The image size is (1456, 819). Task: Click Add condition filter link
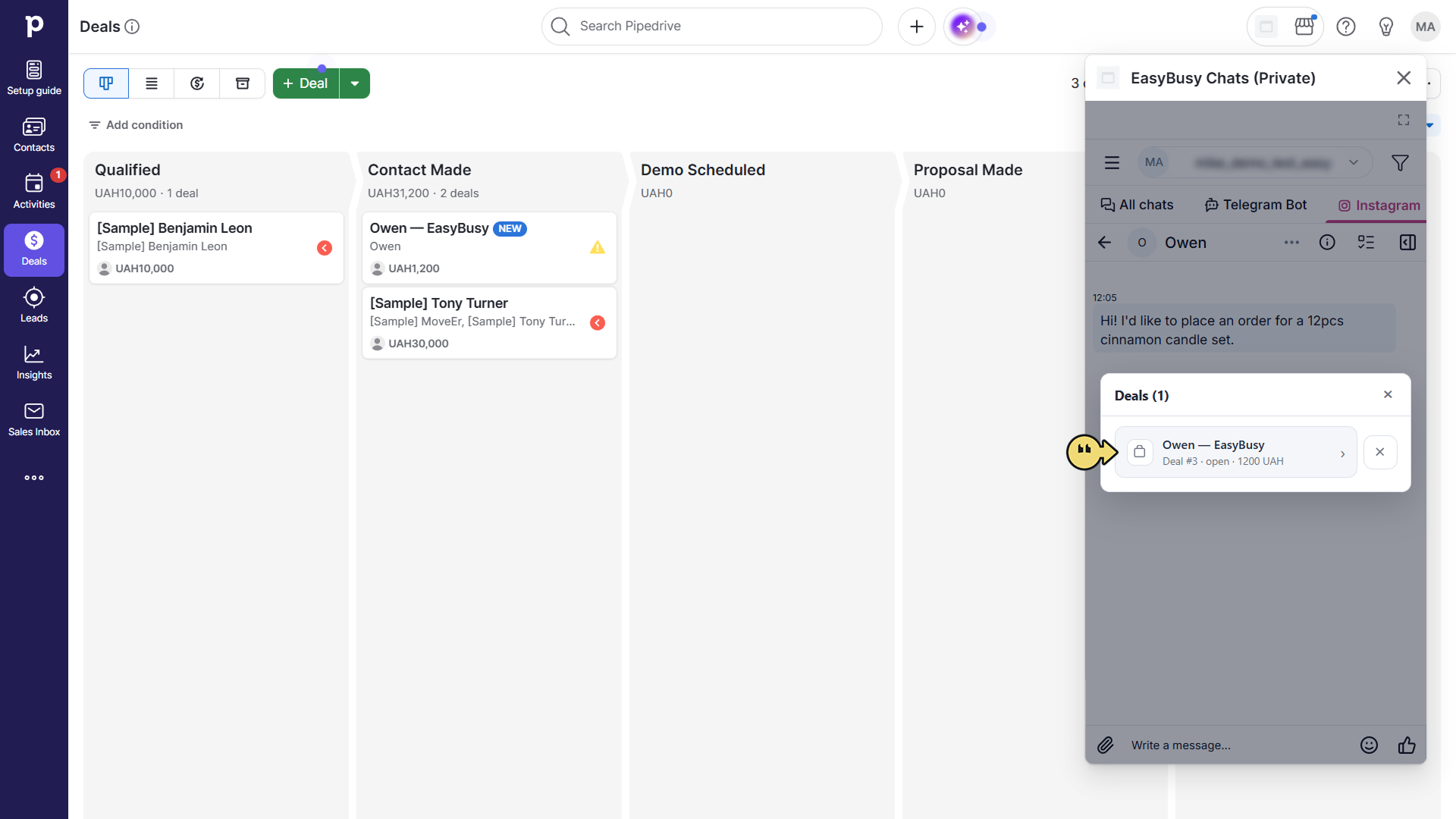[x=136, y=125]
